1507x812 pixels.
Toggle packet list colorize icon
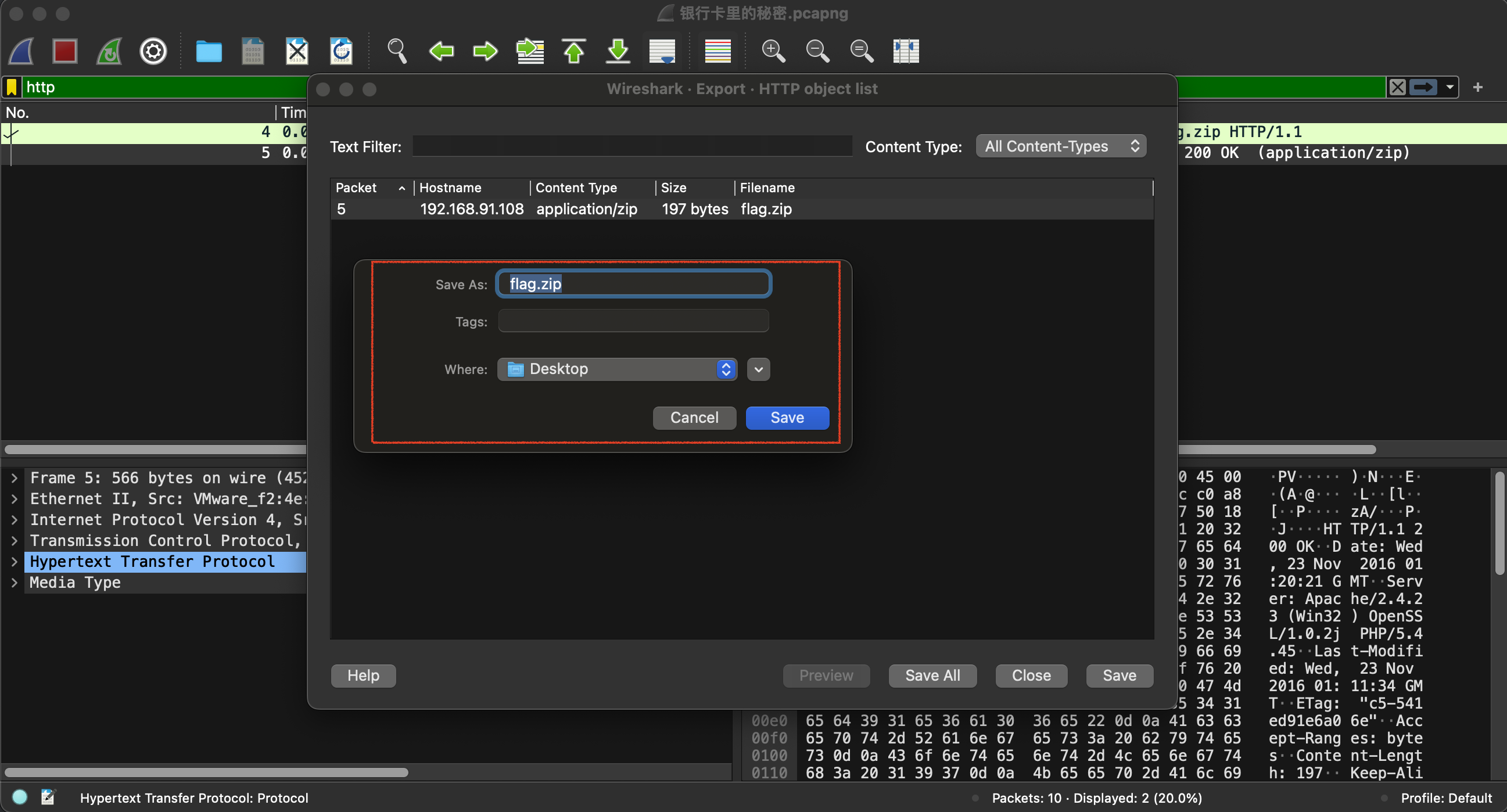click(718, 52)
